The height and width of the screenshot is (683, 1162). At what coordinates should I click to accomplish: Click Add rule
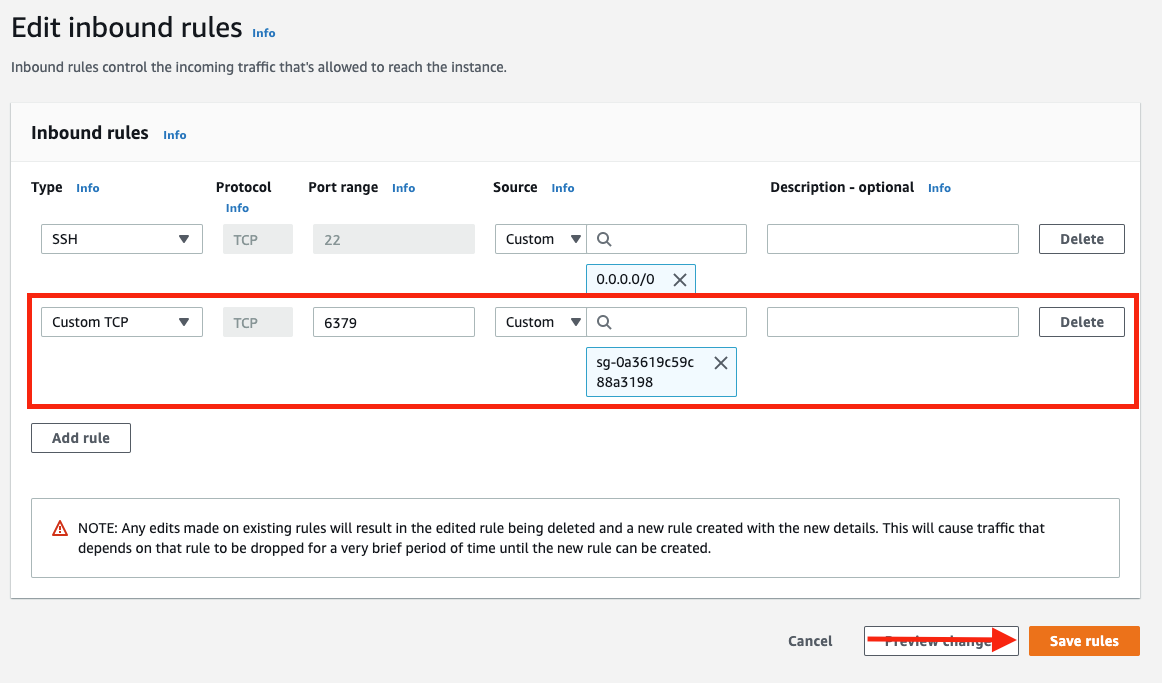(80, 437)
